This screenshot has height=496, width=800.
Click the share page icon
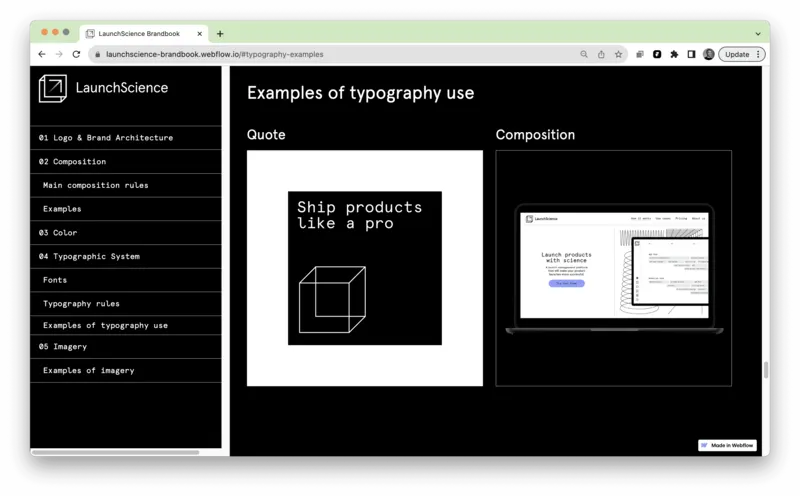click(601, 54)
